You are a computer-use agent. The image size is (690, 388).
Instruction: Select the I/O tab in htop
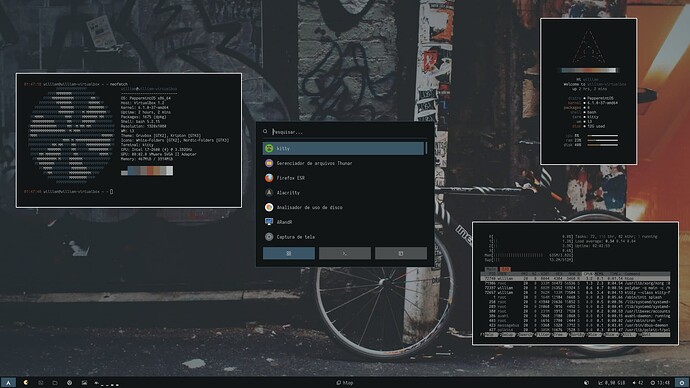tap(505, 269)
